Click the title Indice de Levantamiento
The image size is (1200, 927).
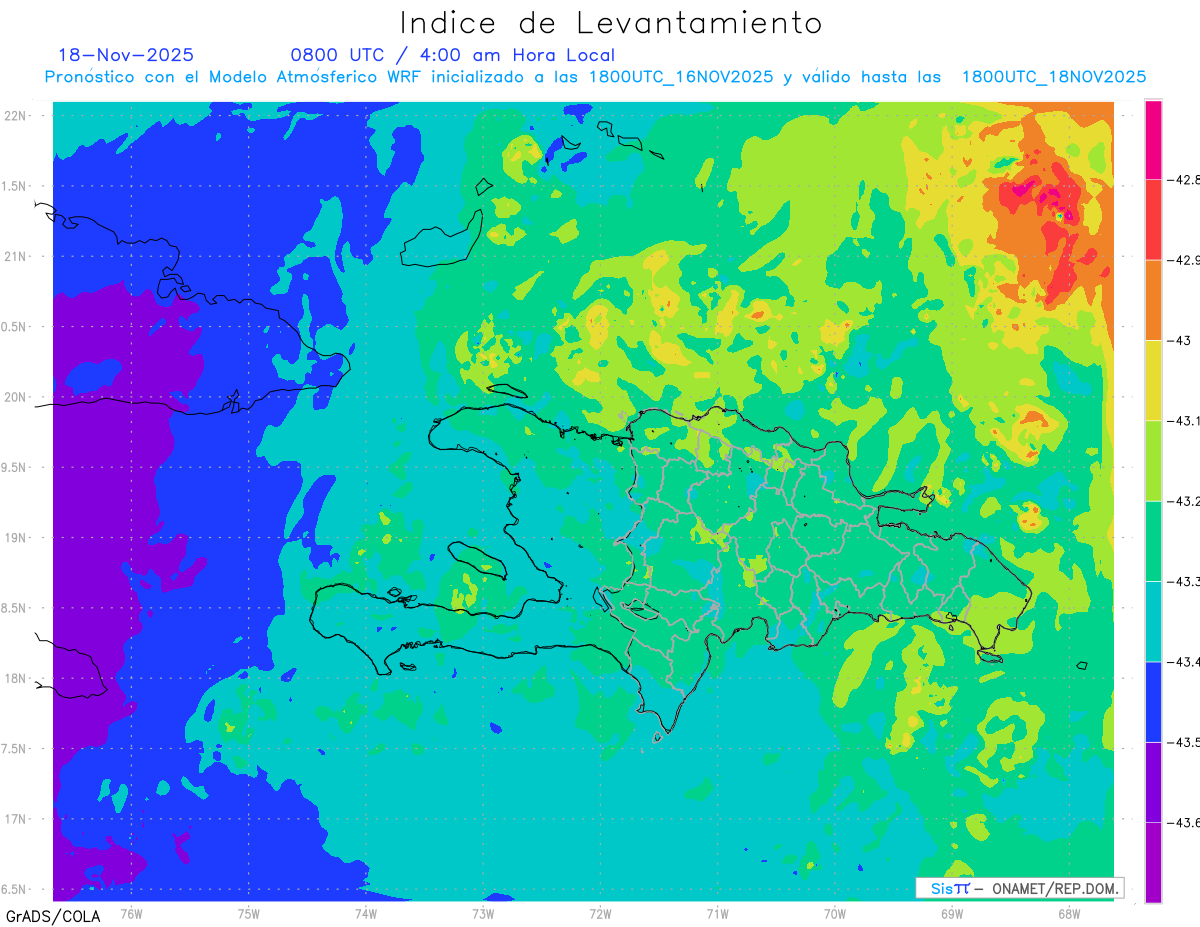pyautogui.click(x=611, y=23)
